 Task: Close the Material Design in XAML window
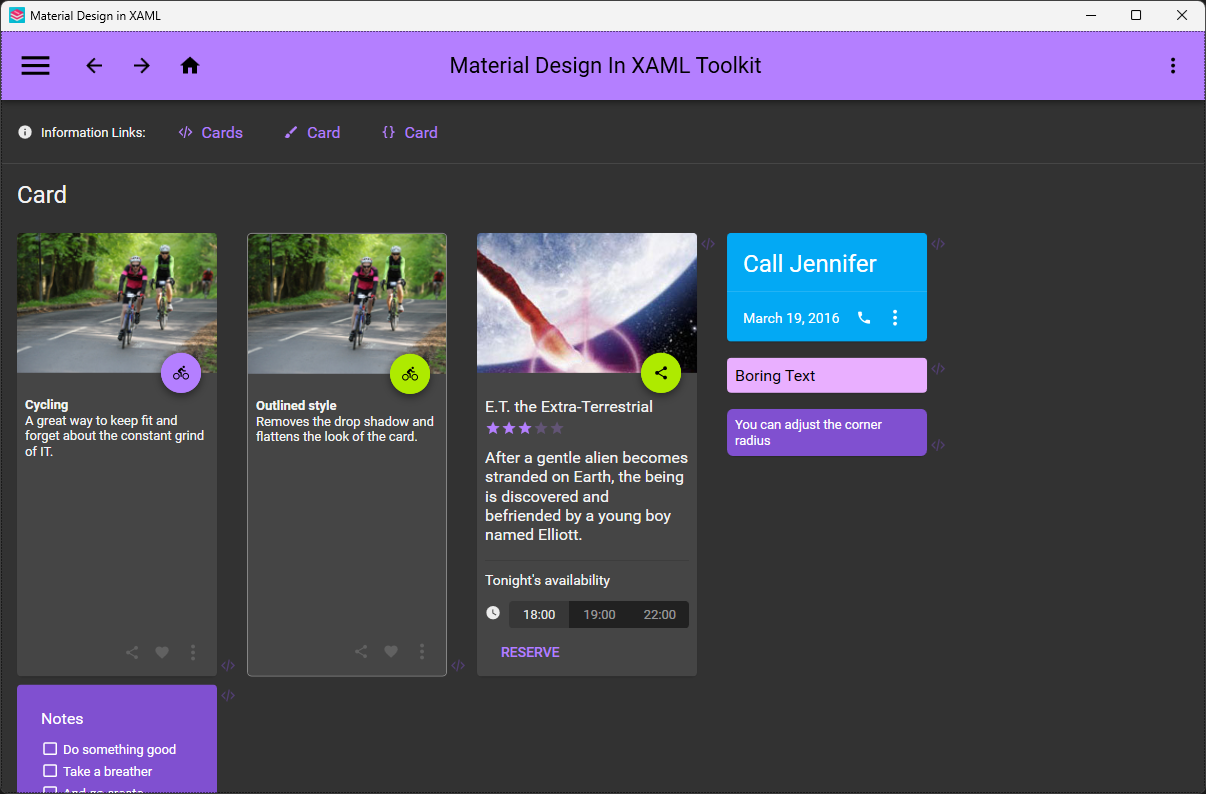[1182, 15]
